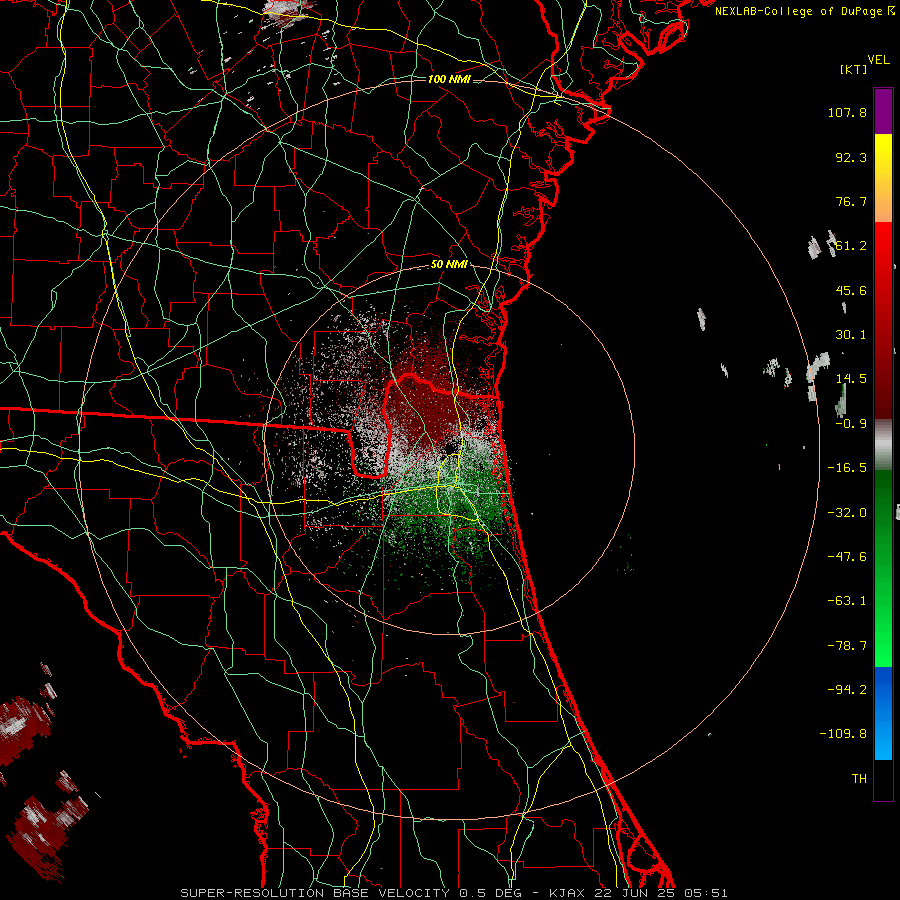Click the 30.1 velocity scale value
This screenshot has height=900, width=900.
[x=851, y=335]
